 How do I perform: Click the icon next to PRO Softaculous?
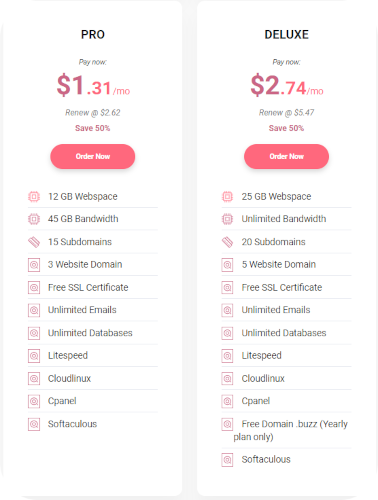tap(34, 424)
